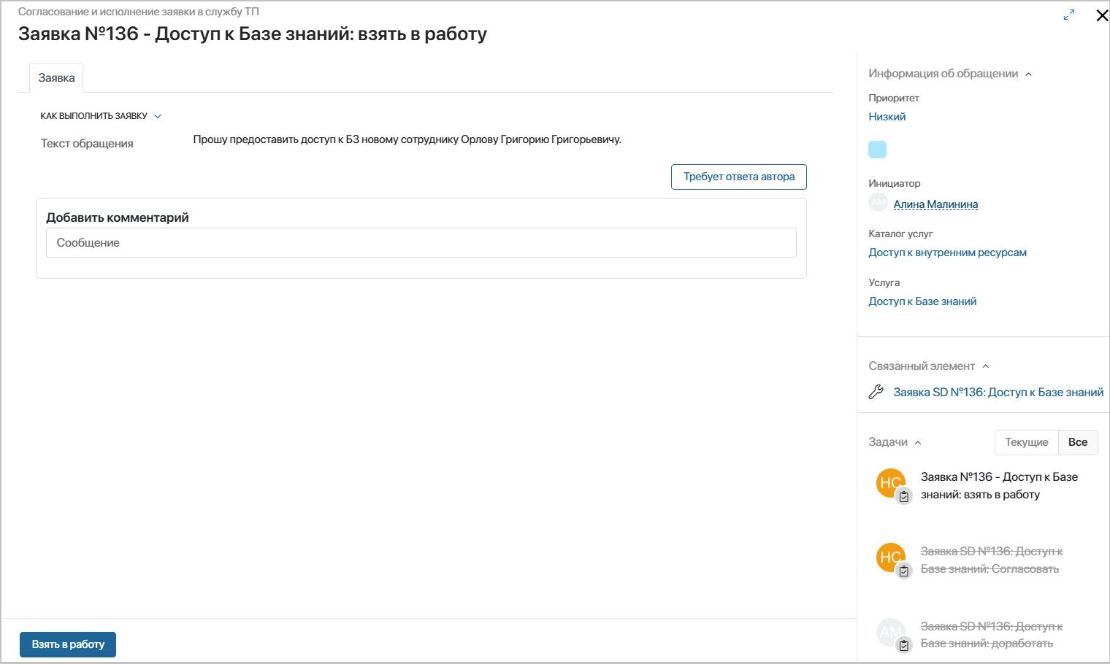Click the clipboard icon on the 'Согласовать' task

coord(904,571)
